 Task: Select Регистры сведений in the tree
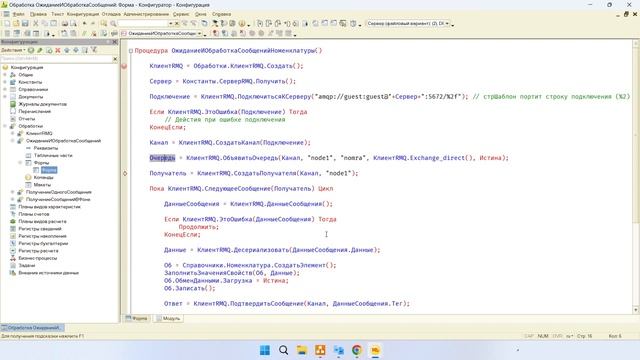[40, 229]
